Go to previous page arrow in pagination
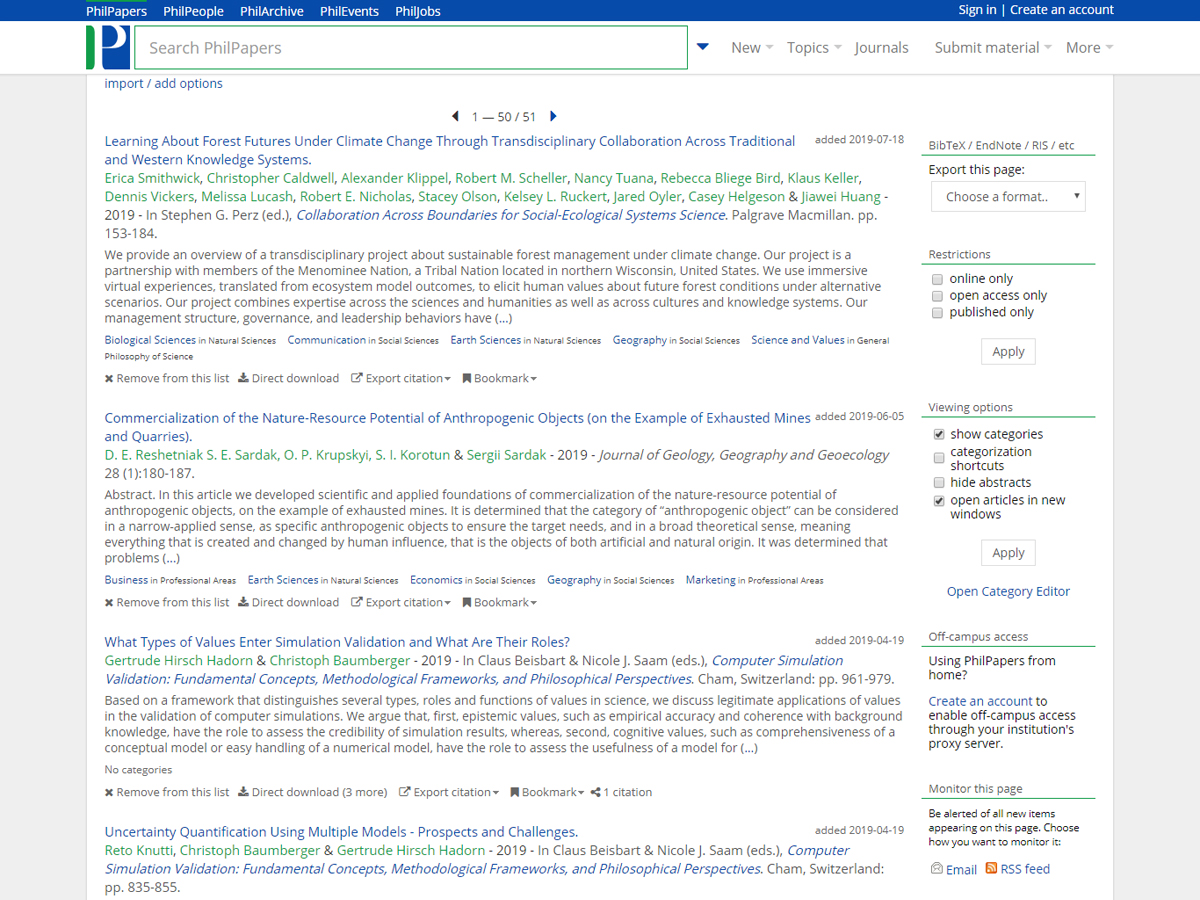 coord(456,117)
